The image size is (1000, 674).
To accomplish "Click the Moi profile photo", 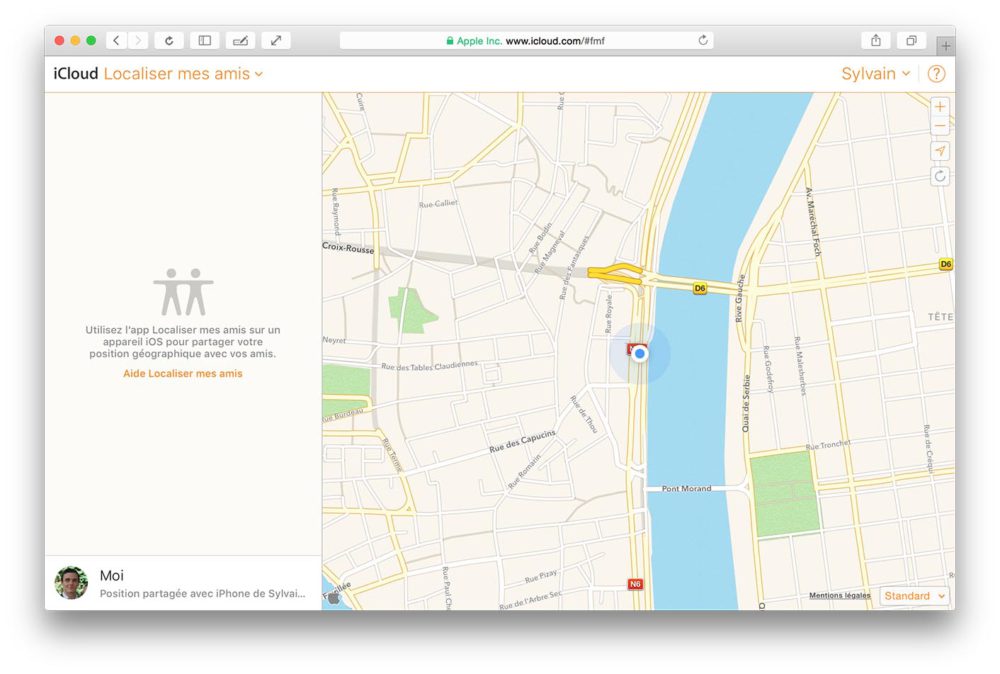I will pyautogui.click(x=71, y=583).
